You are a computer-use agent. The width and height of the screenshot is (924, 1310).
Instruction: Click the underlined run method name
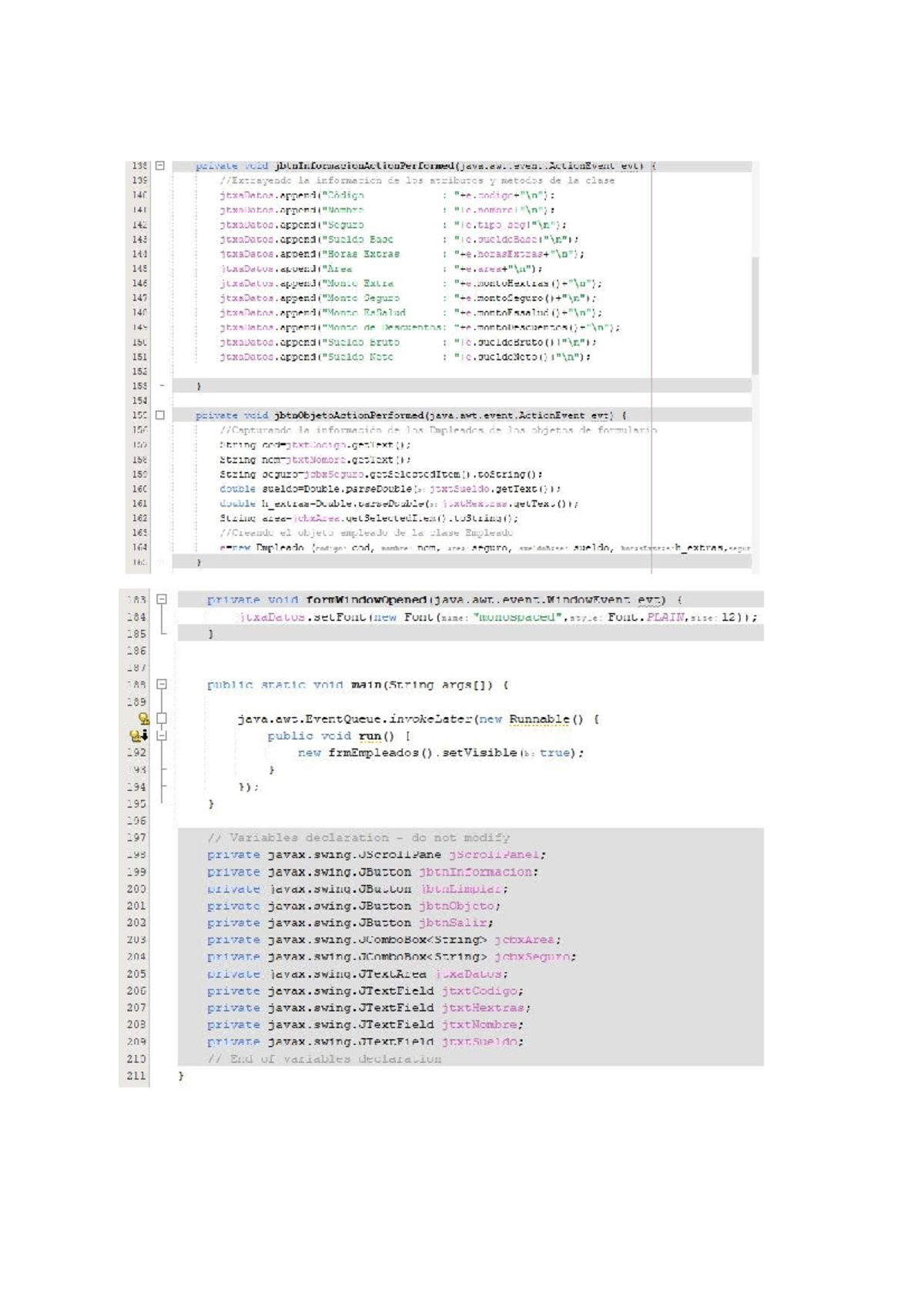[370, 736]
